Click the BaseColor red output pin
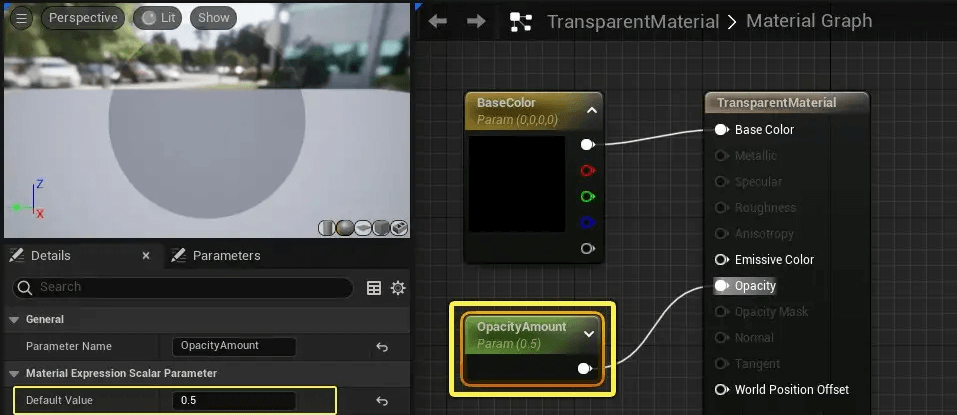The width and height of the screenshot is (957, 415). click(587, 171)
